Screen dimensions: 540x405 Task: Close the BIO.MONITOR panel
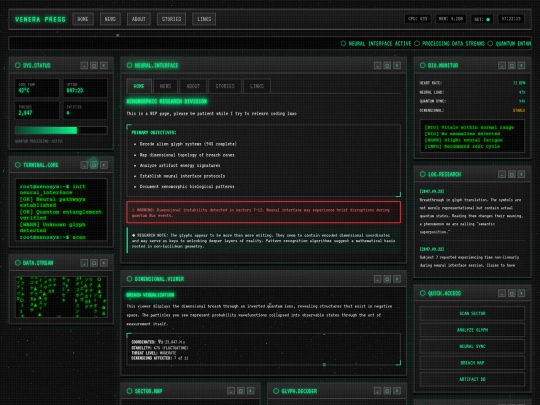tap(521, 65)
